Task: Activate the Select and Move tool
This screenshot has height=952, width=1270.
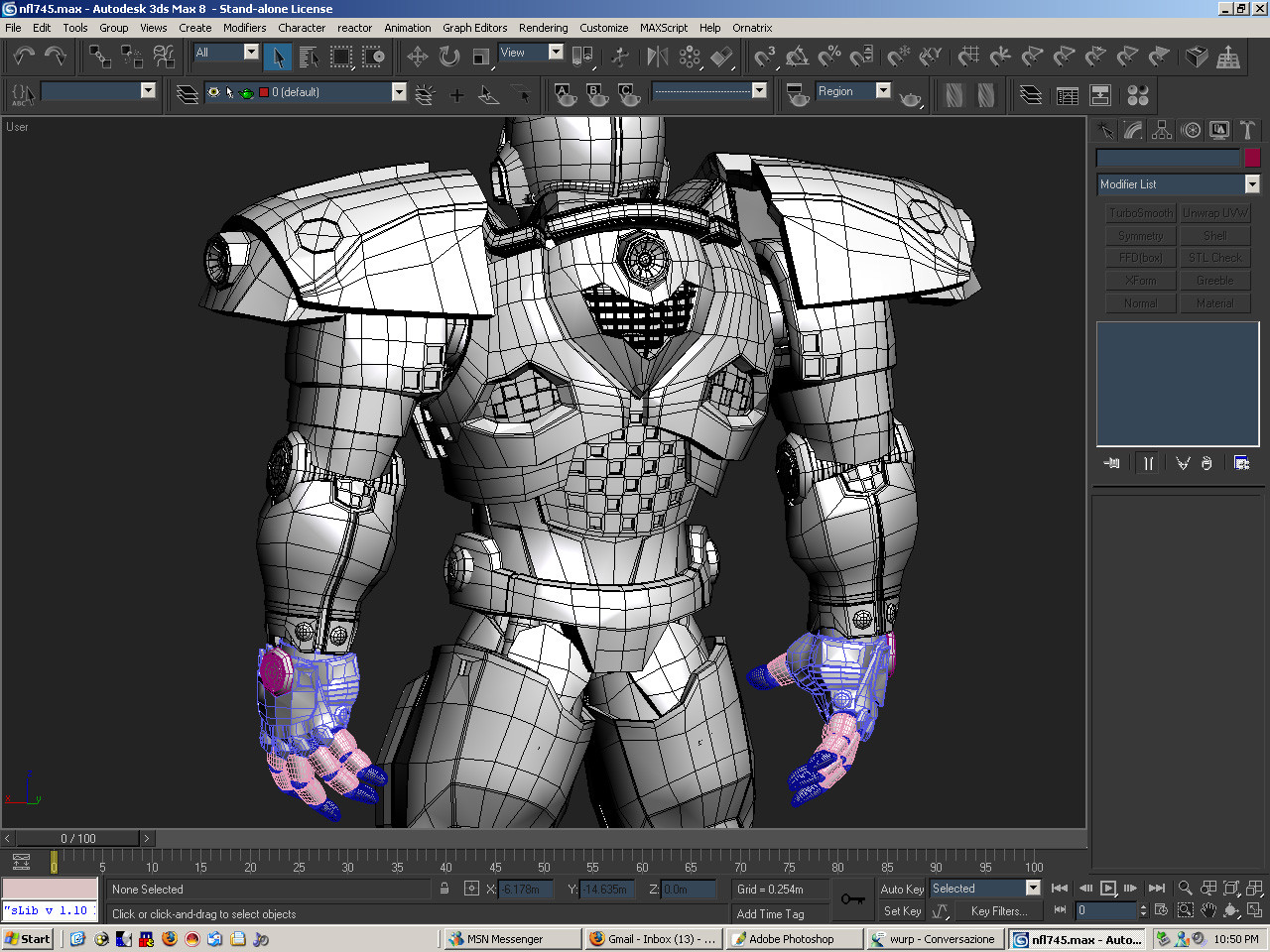Action: (418, 57)
